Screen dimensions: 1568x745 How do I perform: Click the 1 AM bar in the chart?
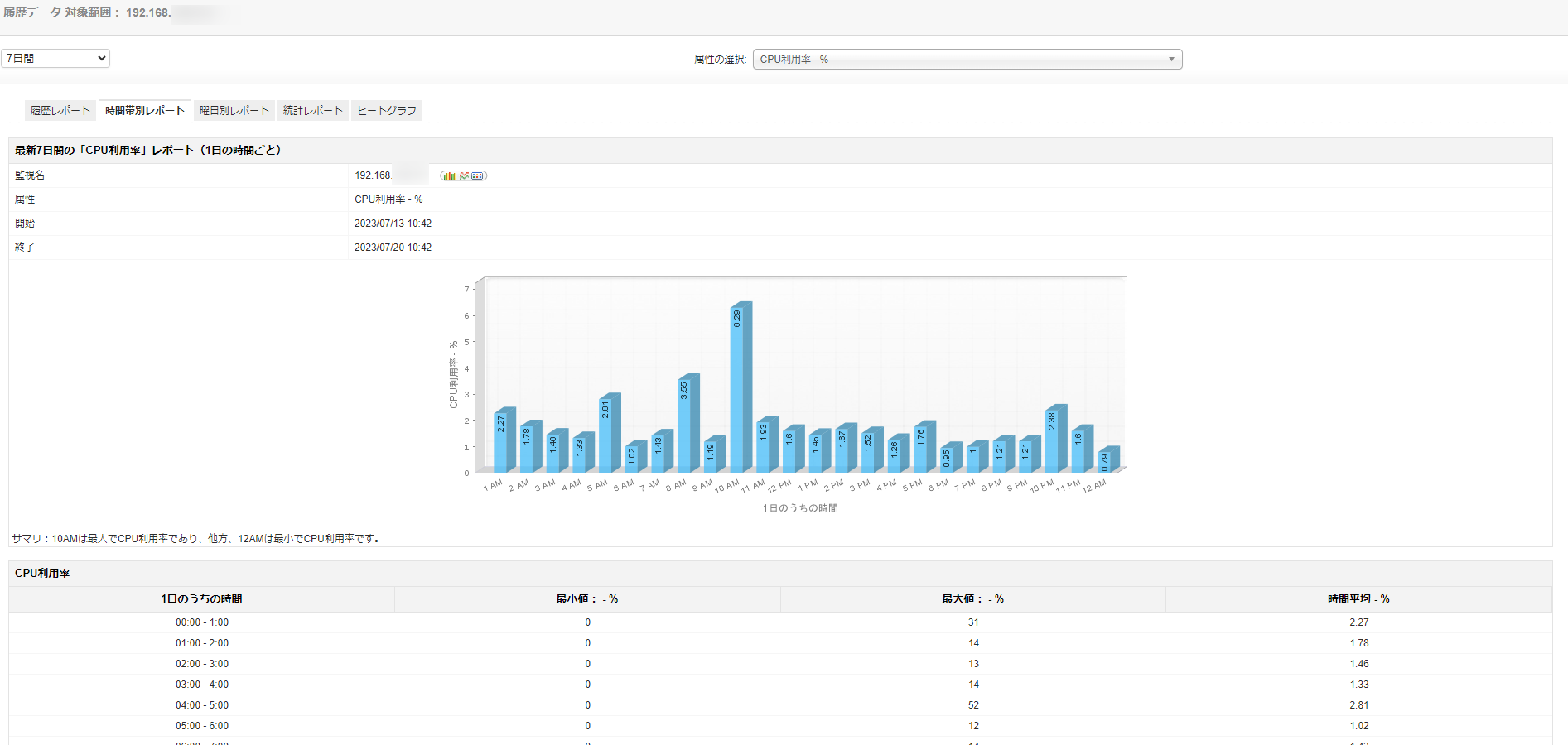[504, 440]
